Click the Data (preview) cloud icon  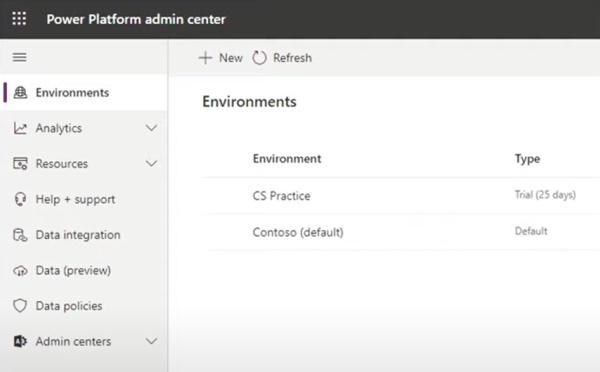(x=20, y=271)
